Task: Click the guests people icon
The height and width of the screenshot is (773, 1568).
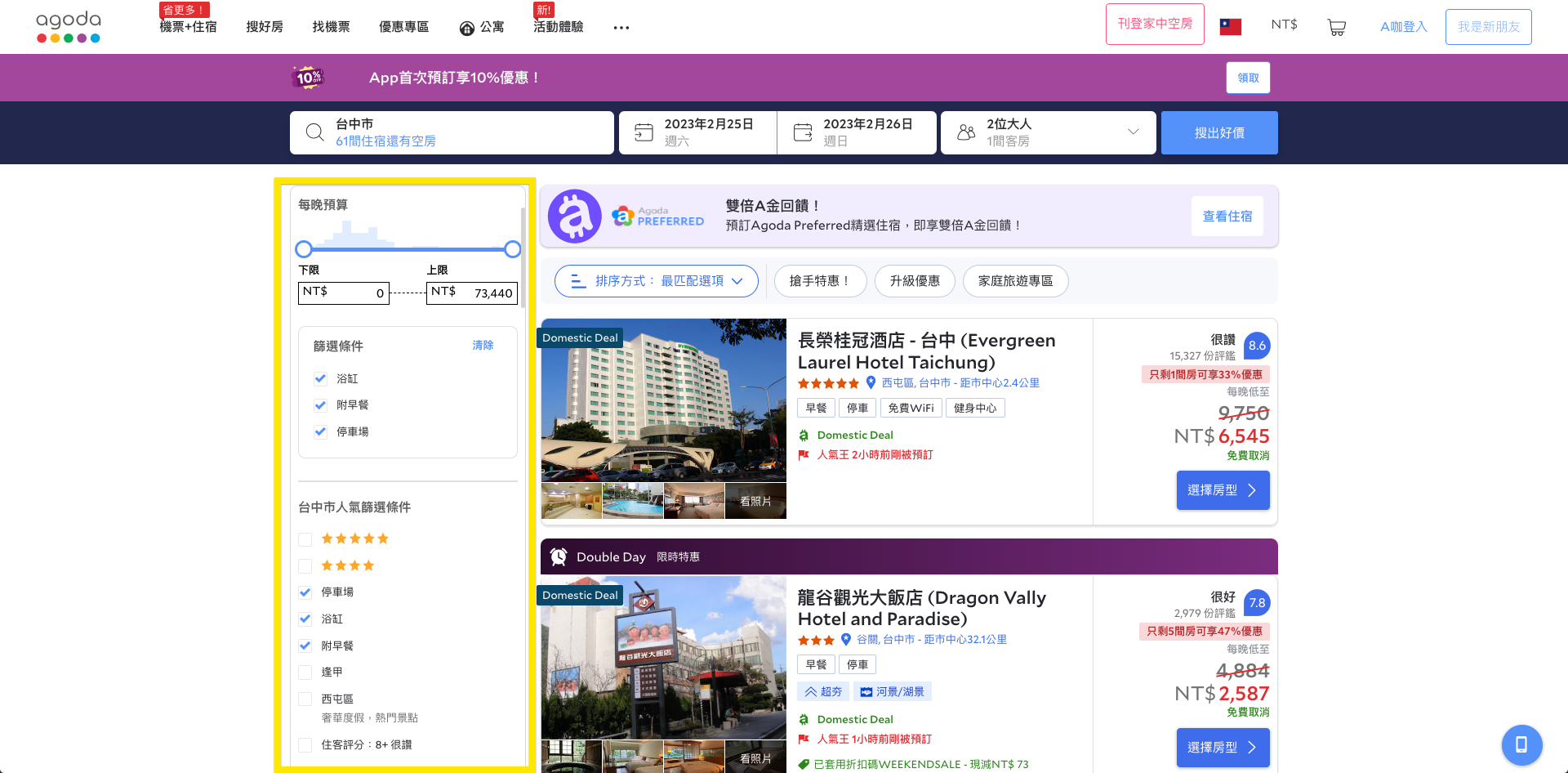Action: pos(966,132)
